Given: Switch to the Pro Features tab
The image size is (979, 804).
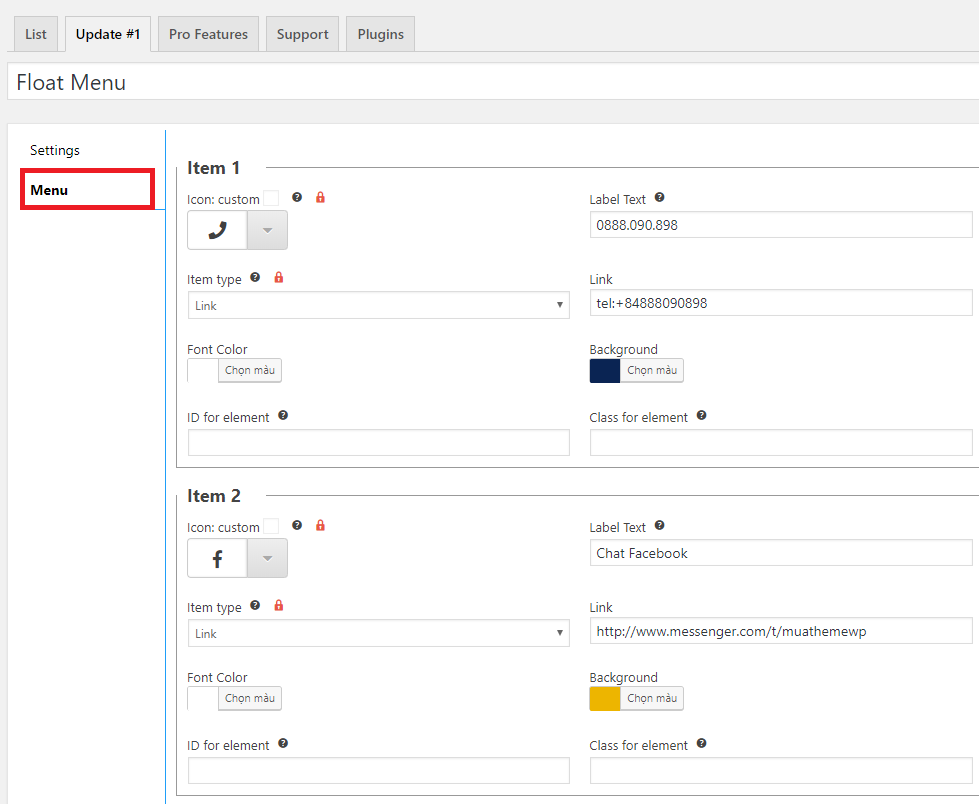Looking at the screenshot, I should point(208,34).
